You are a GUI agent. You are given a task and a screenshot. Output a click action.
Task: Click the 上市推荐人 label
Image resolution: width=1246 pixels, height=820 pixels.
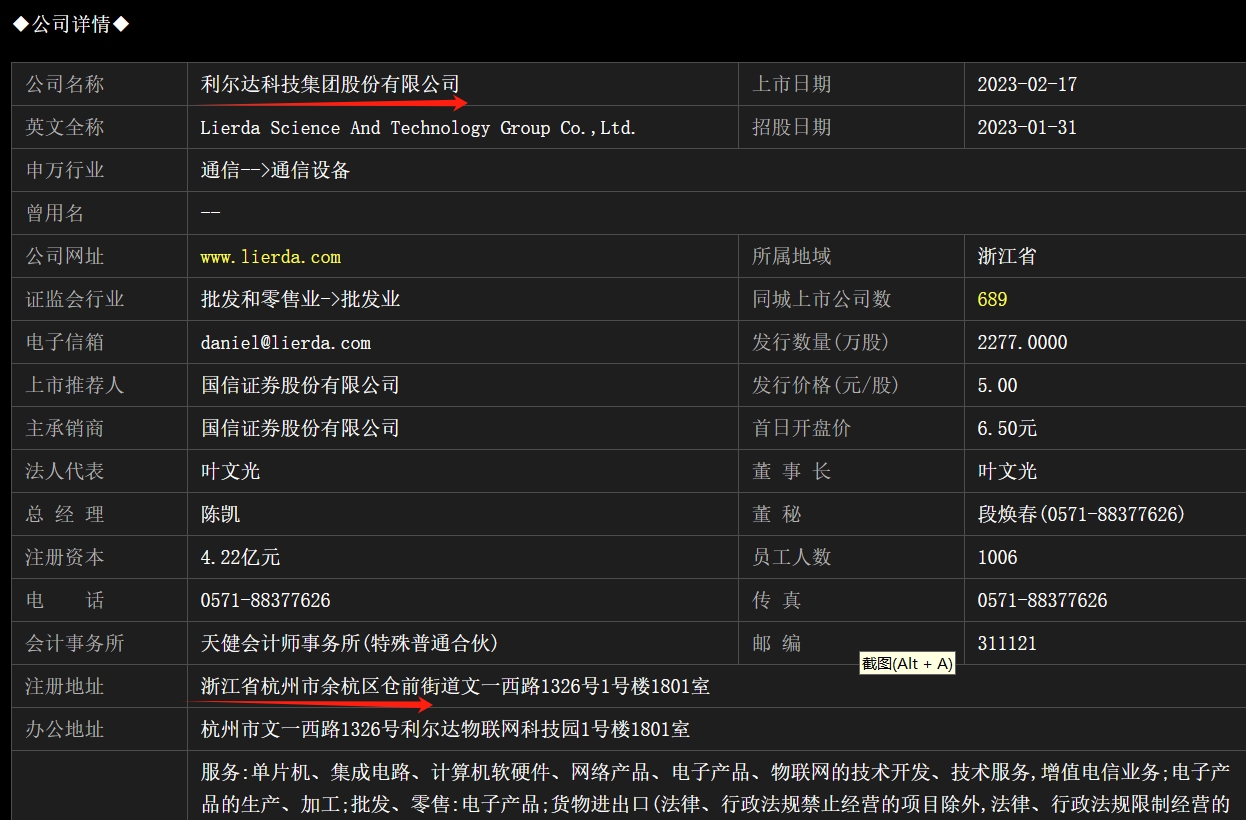click(x=75, y=386)
